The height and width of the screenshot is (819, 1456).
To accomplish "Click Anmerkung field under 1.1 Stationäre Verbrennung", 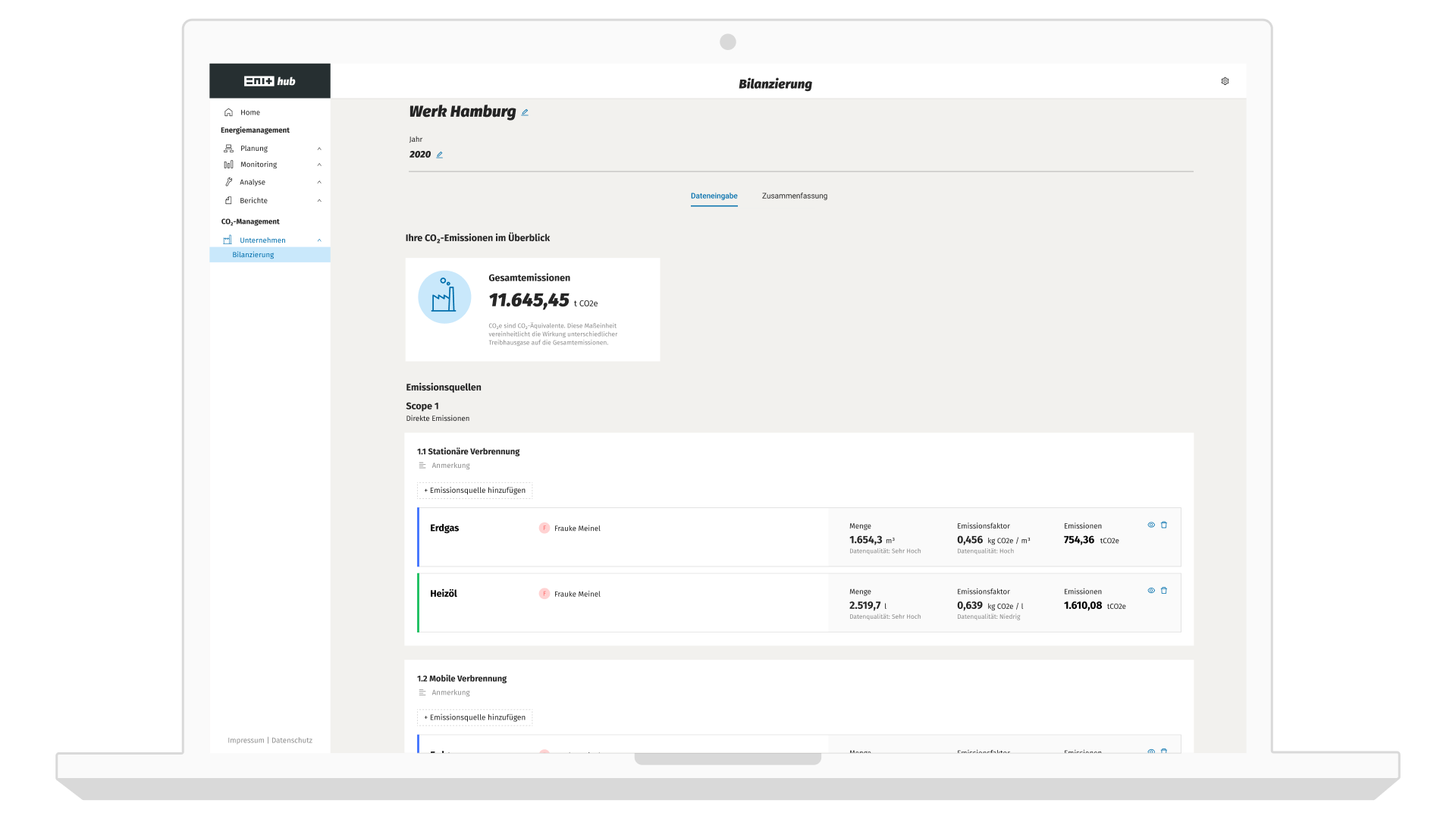I will pos(450,466).
